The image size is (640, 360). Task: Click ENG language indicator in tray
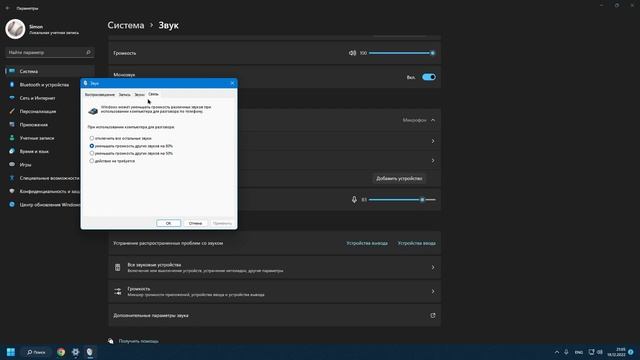click(578, 352)
